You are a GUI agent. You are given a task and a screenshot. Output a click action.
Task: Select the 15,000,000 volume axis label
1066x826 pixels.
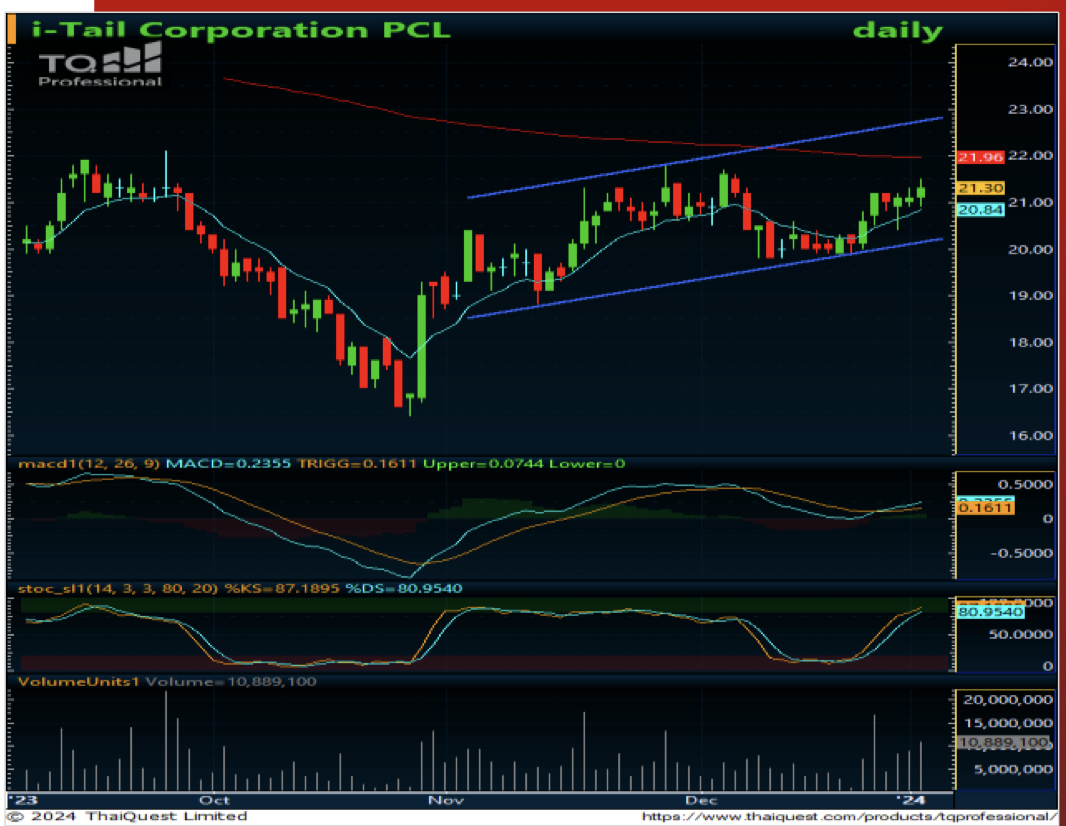1008,723
